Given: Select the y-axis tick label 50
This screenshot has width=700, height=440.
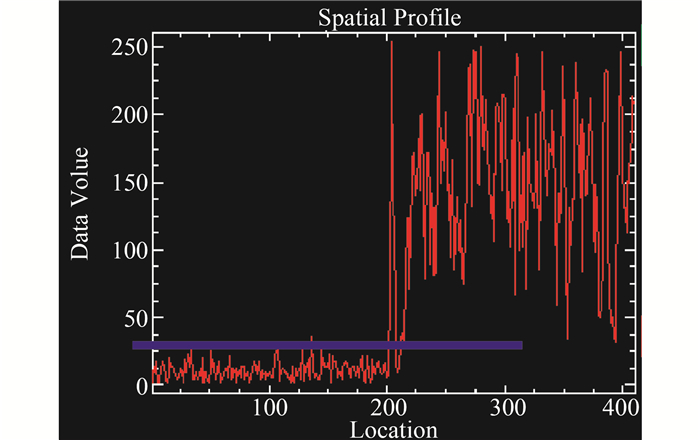Looking at the screenshot, I should (x=134, y=318).
